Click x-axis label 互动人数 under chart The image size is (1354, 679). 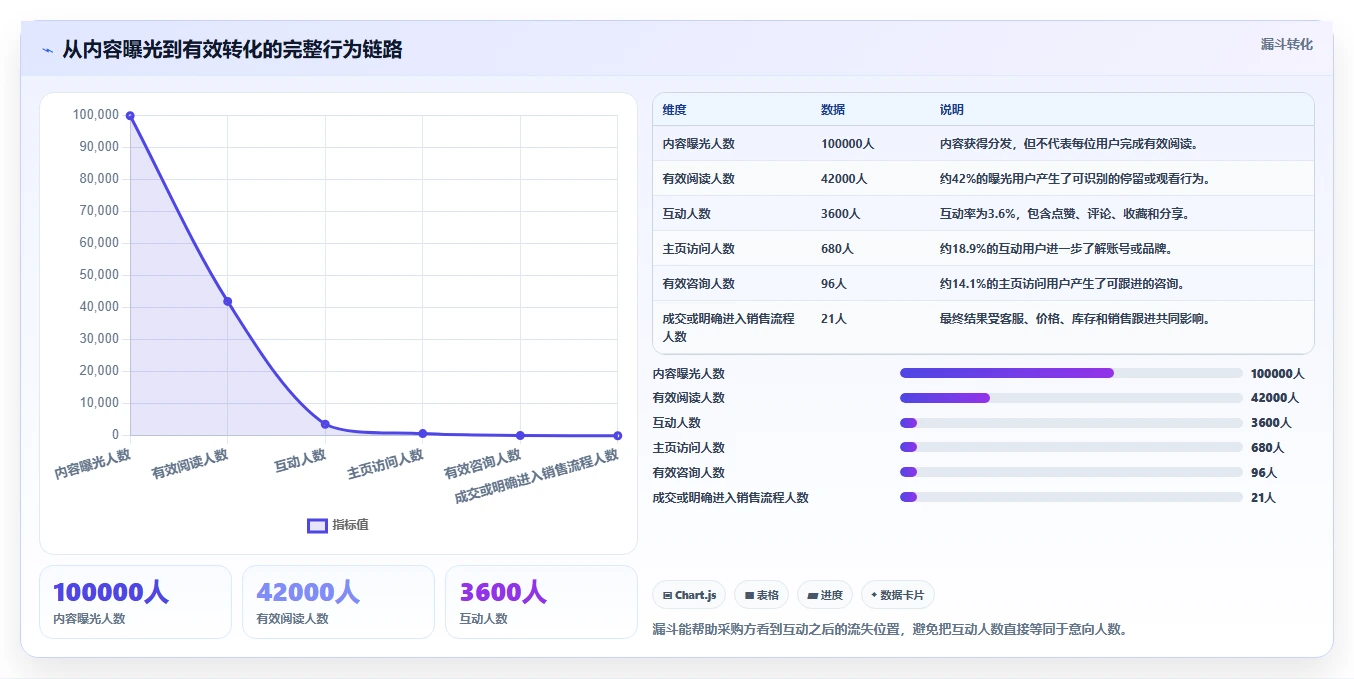pos(300,461)
